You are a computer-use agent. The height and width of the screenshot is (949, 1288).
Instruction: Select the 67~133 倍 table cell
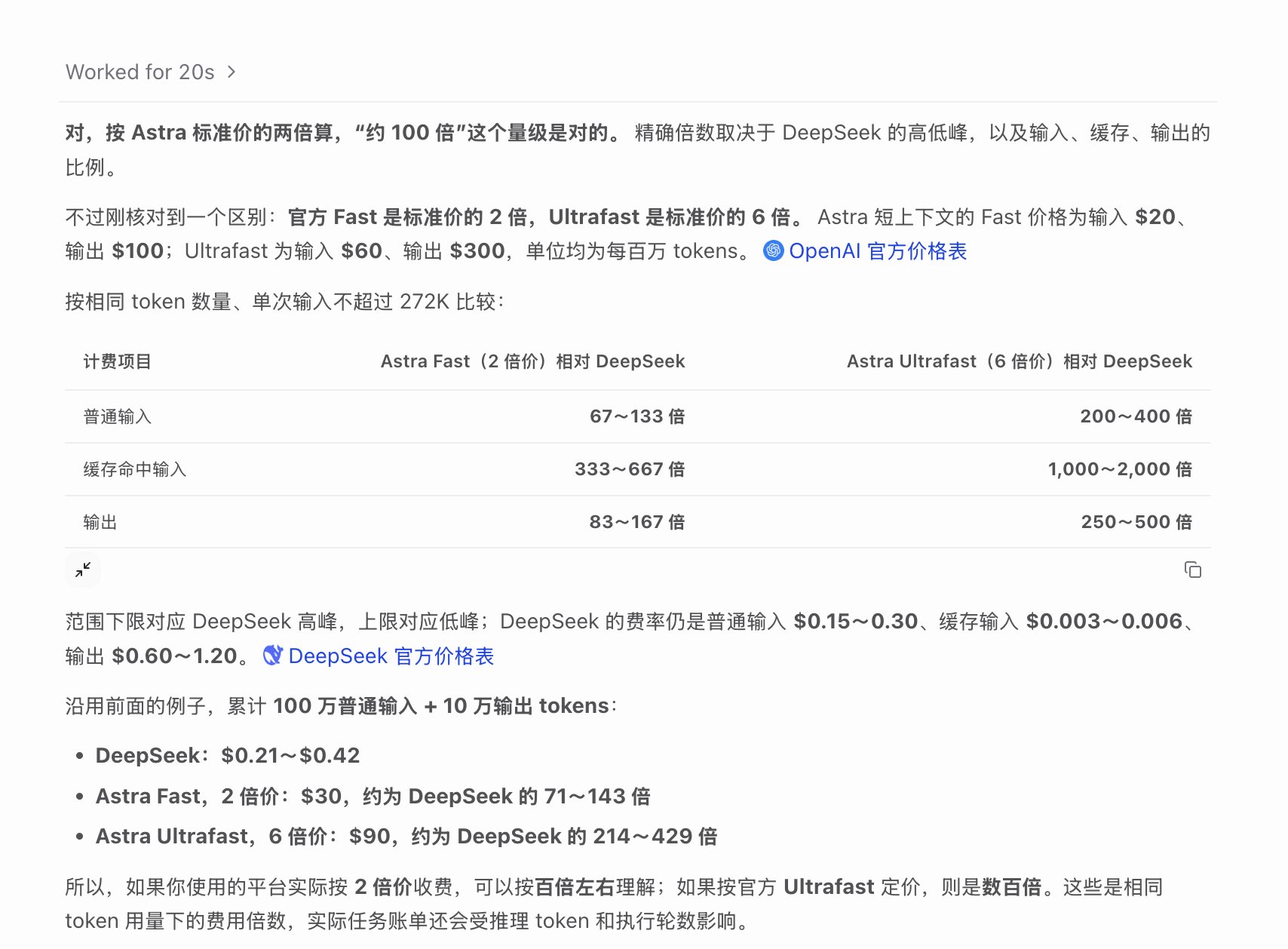(637, 416)
